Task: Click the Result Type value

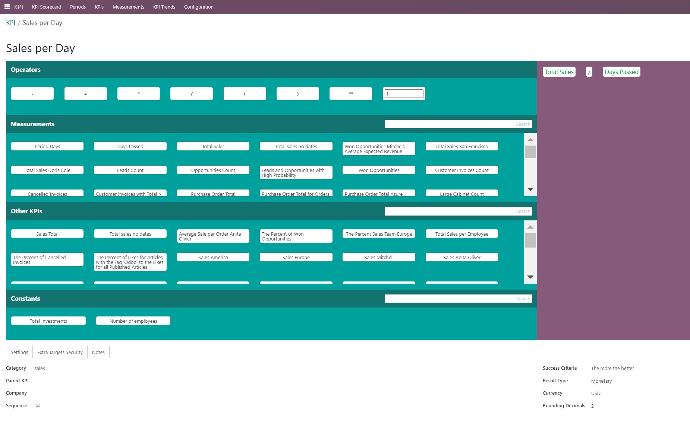Action: tap(602, 381)
